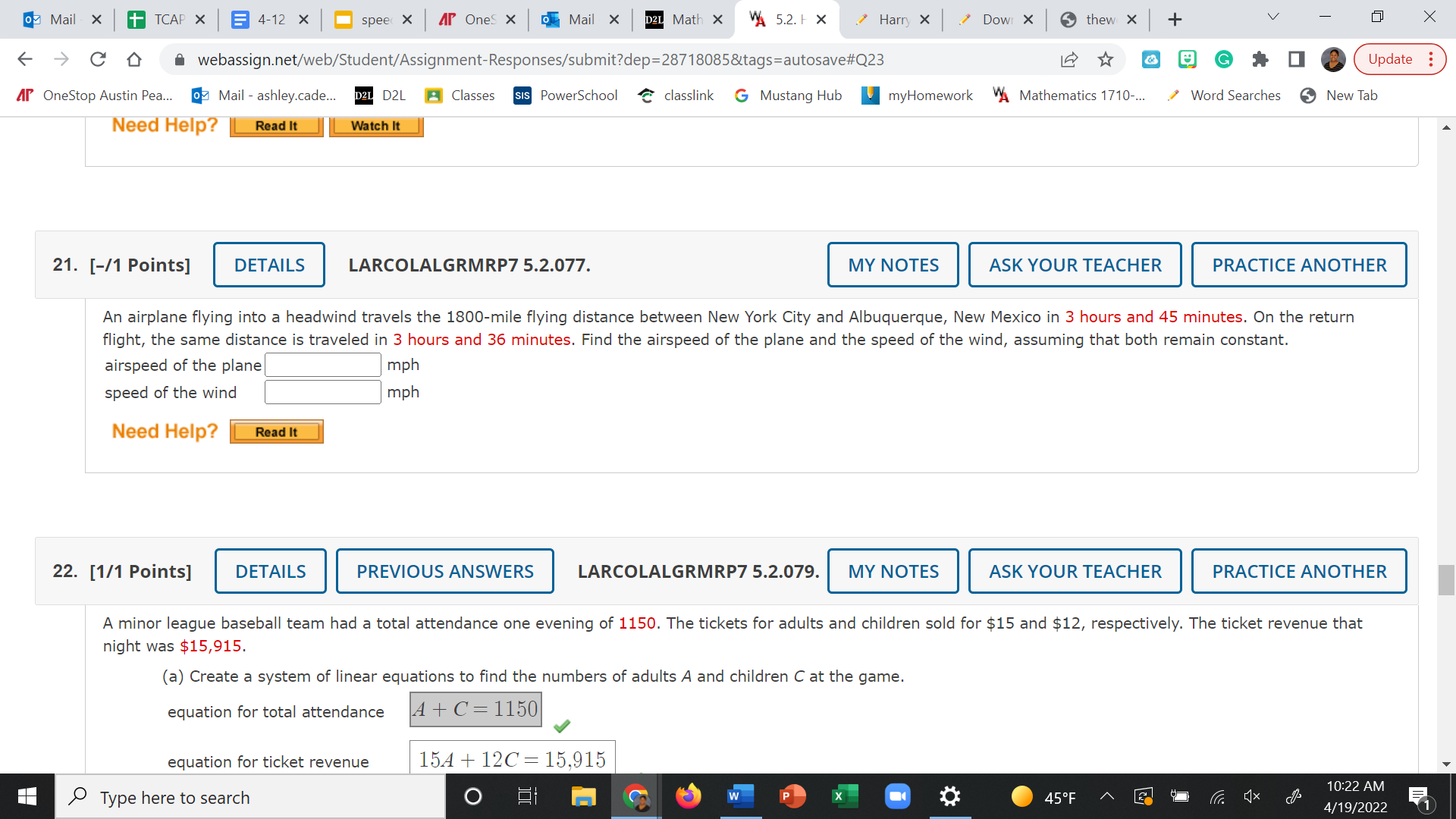This screenshot has width=1456, height=819.
Task: Click DETAILS for question 21
Action: 269,265
